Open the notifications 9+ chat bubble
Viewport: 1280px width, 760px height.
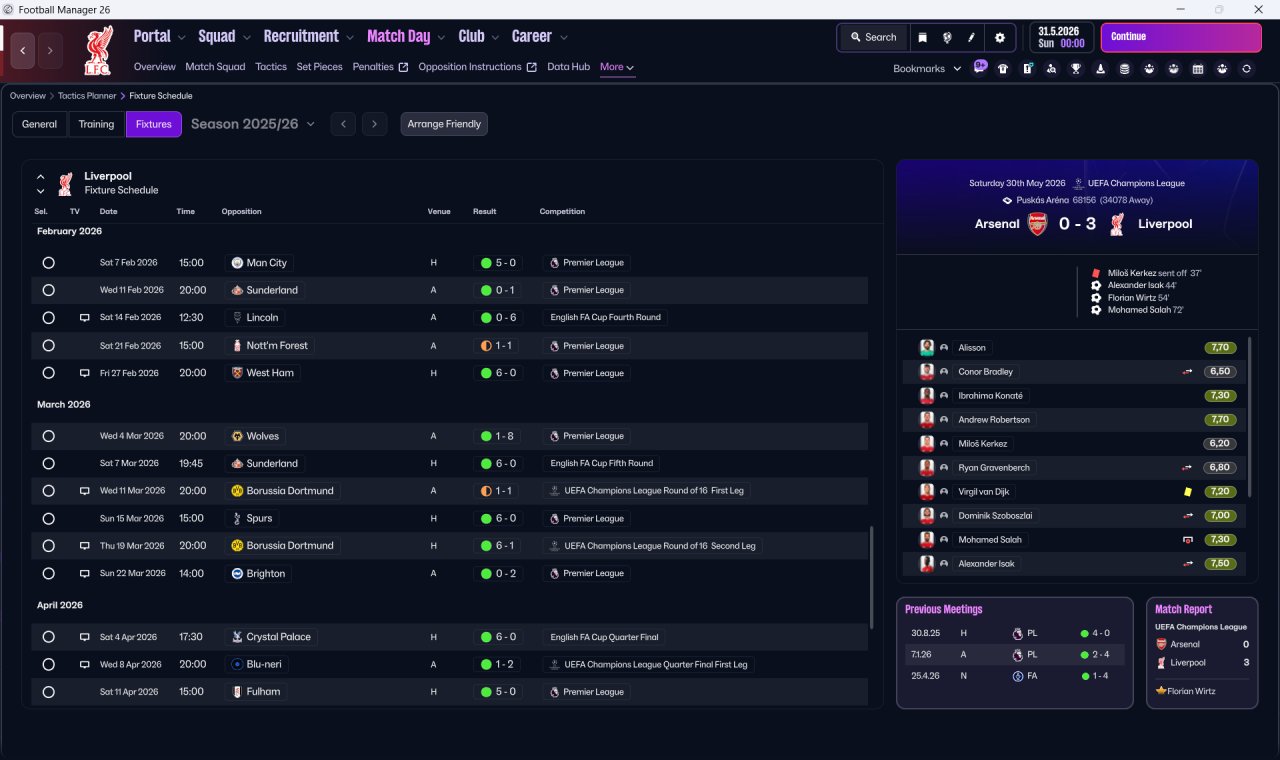pyautogui.click(x=980, y=67)
